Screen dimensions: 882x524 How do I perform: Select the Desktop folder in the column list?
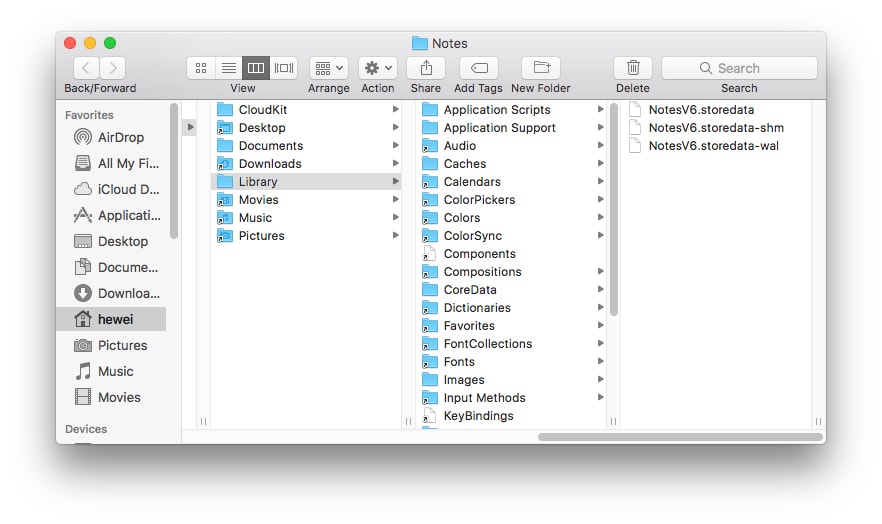pos(307,128)
